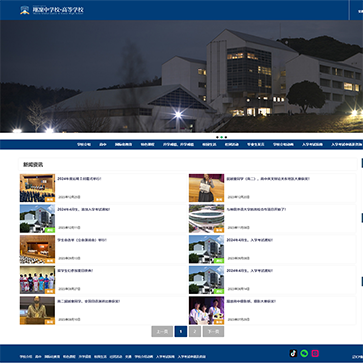The image size is (363, 363).
Task: Select the first carousel dot under banner
Action: click(217, 137)
